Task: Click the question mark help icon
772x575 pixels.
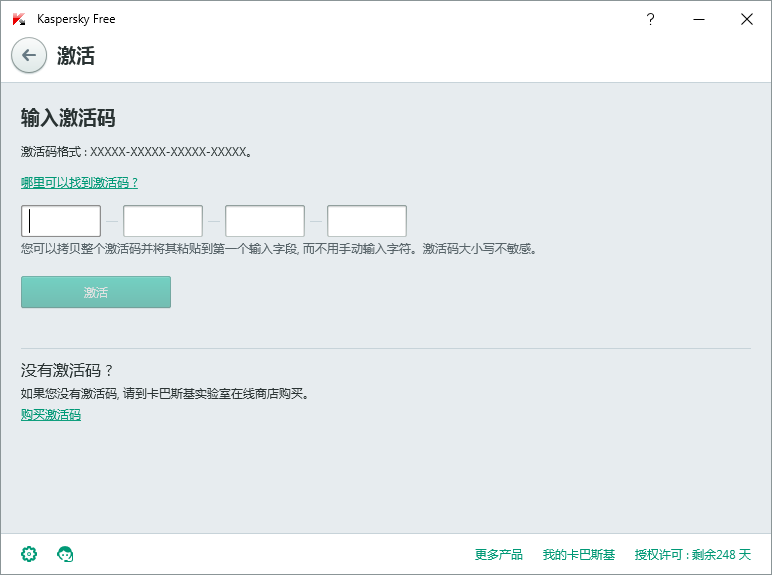Action: pos(650,19)
